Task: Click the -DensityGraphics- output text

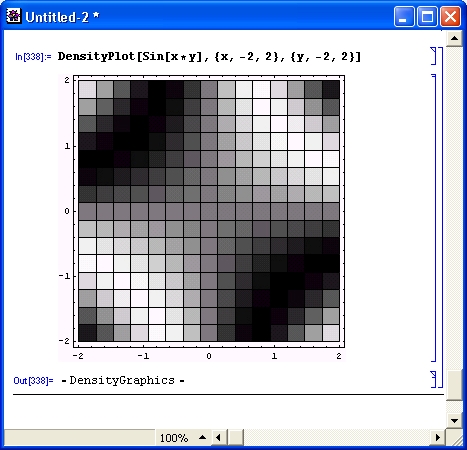Action: (123, 380)
